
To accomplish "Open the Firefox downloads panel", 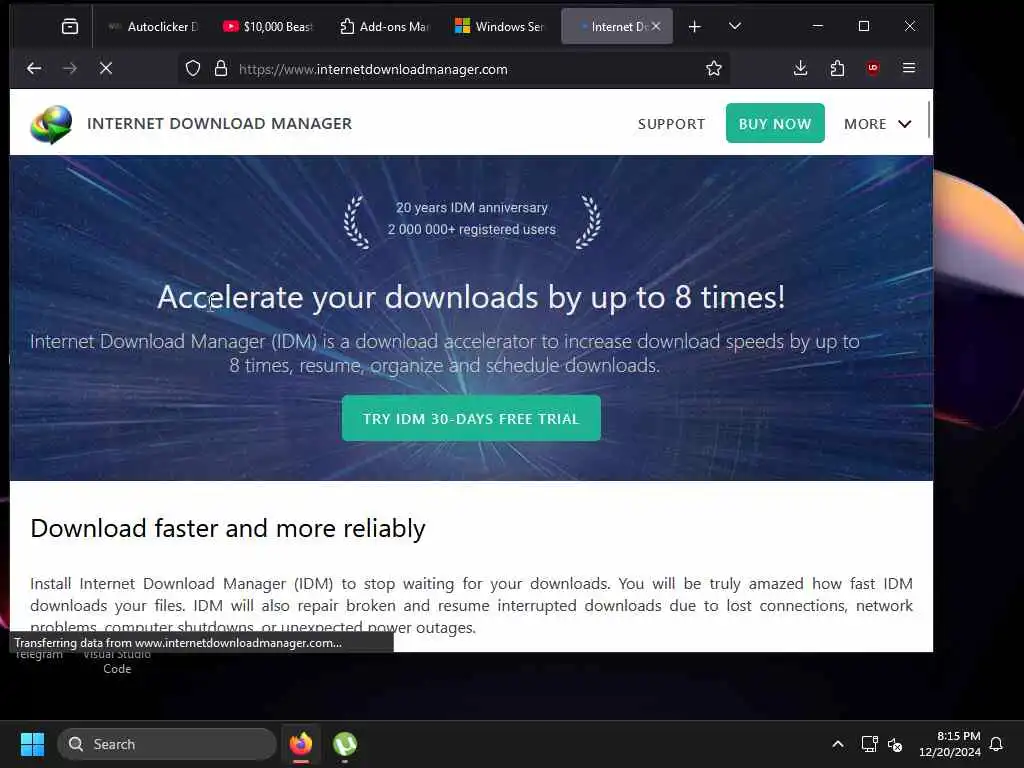I will (801, 68).
